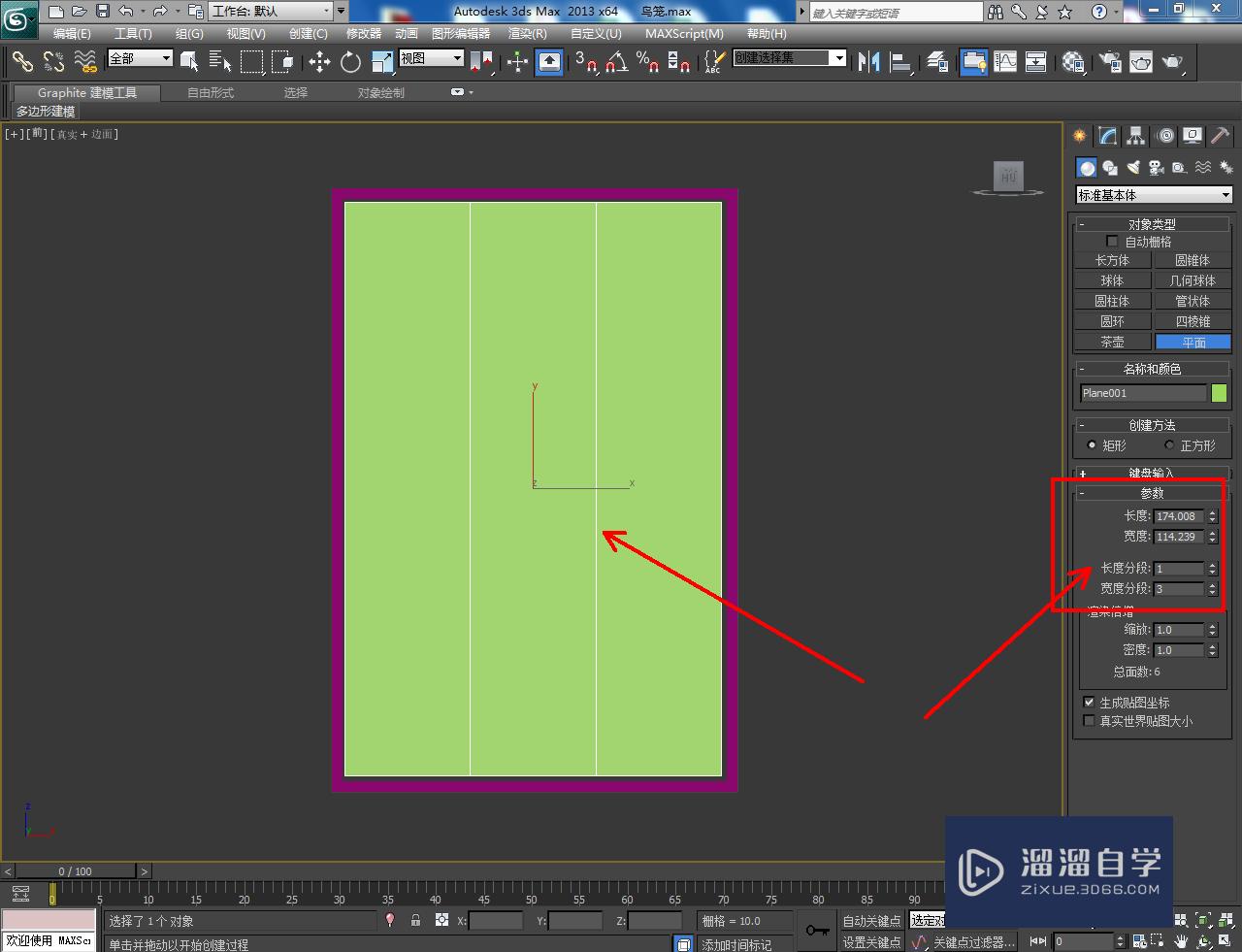Enable the 自动栅格 checkbox
1242x952 pixels.
pyautogui.click(x=1112, y=242)
